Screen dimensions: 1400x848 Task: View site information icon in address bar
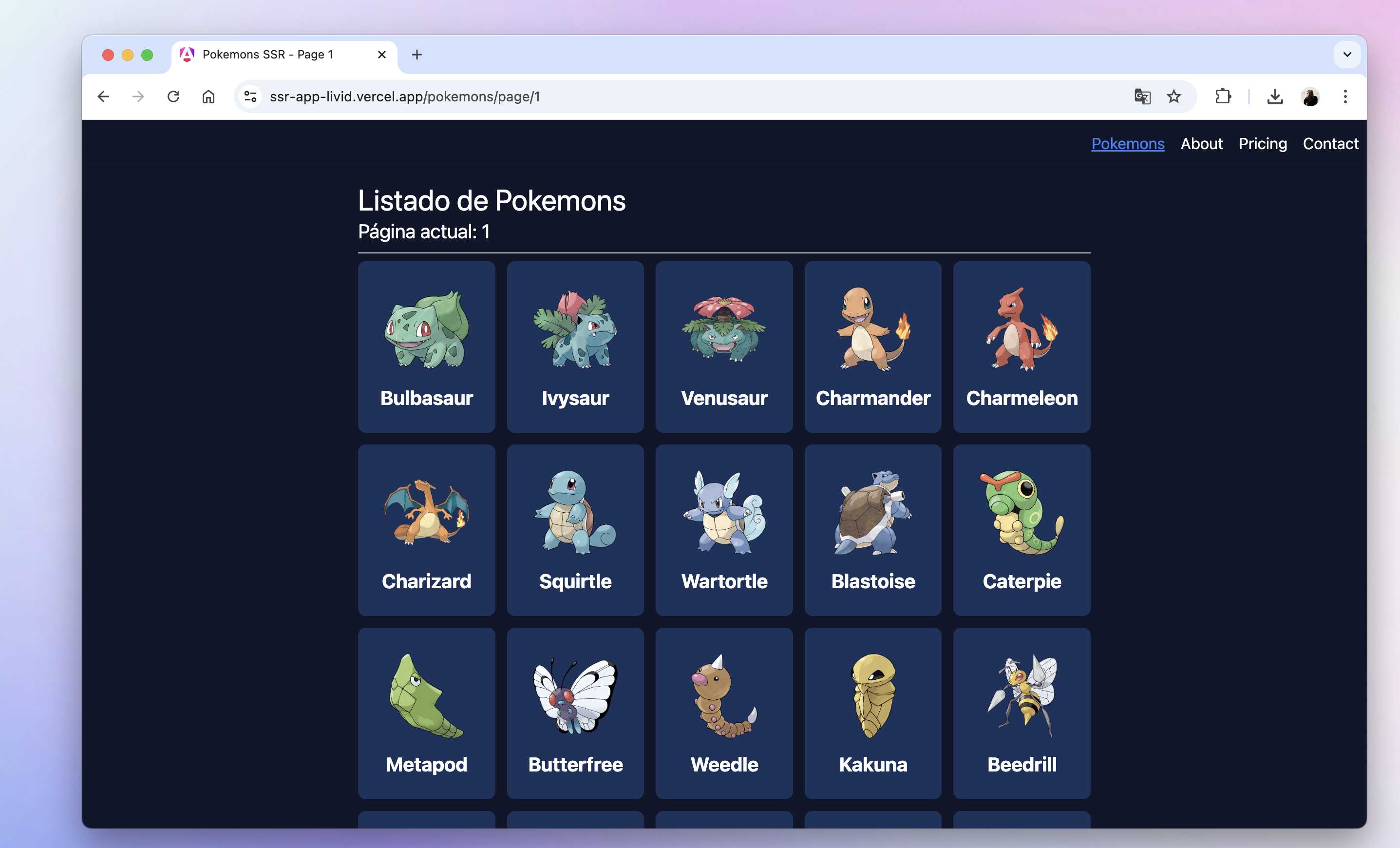(x=250, y=96)
